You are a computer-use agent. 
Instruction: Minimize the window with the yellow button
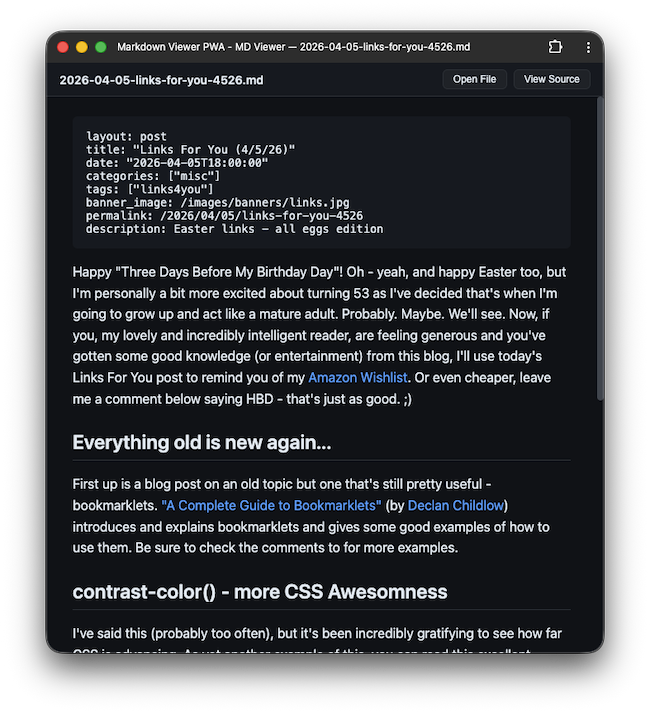tap(81, 47)
